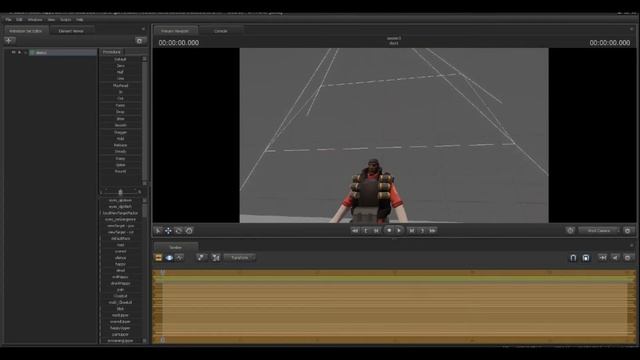Toggle second small icon on demo1 row
Image resolution: width=640 pixels, height=360 pixels.
pyautogui.click(x=19, y=52)
